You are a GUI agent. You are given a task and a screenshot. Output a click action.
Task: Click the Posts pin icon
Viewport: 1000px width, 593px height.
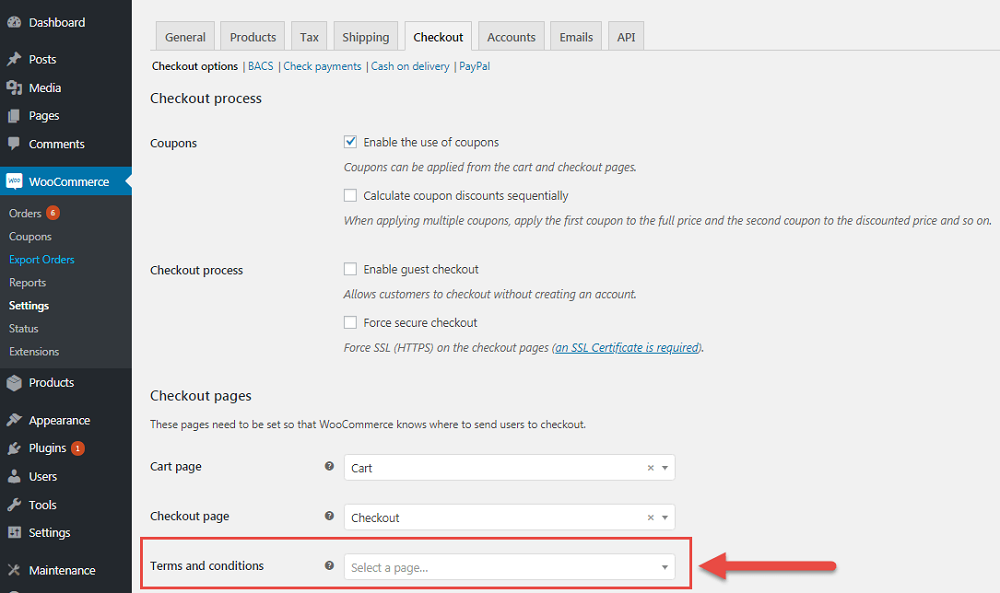click(14, 59)
